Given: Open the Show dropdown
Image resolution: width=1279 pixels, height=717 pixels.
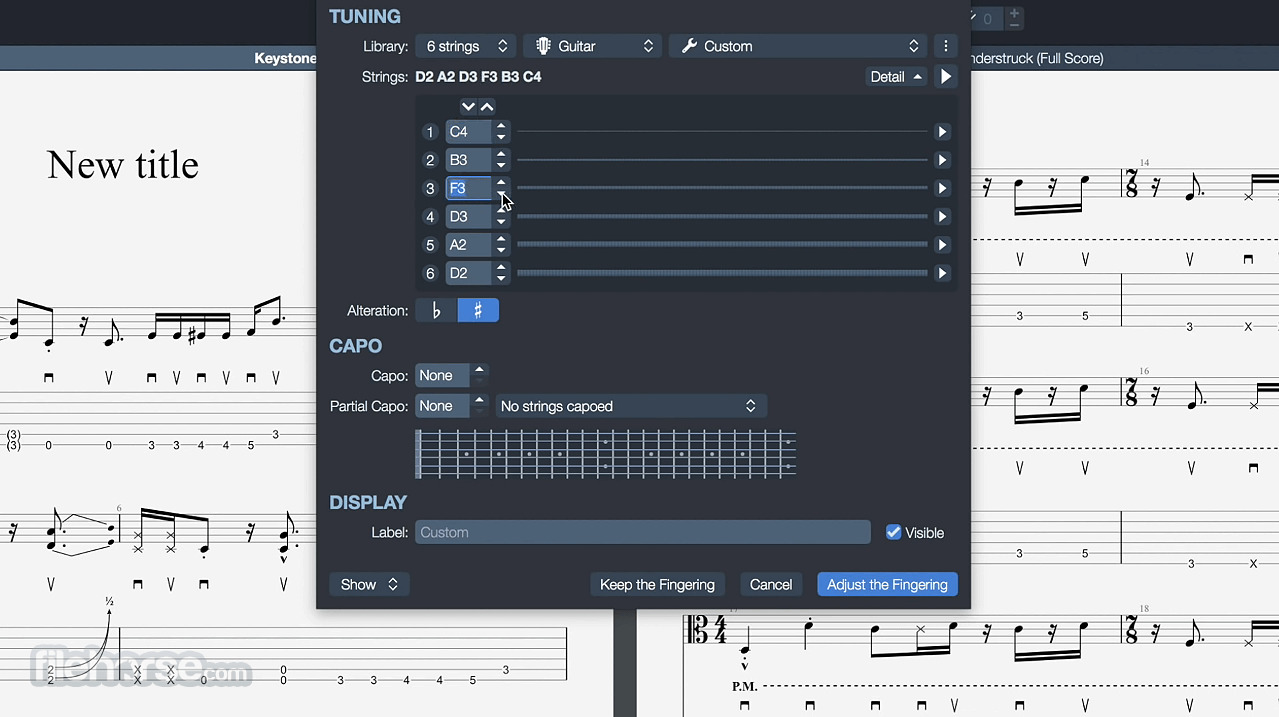Looking at the screenshot, I should pyautogui.click(x=369, y=584).
